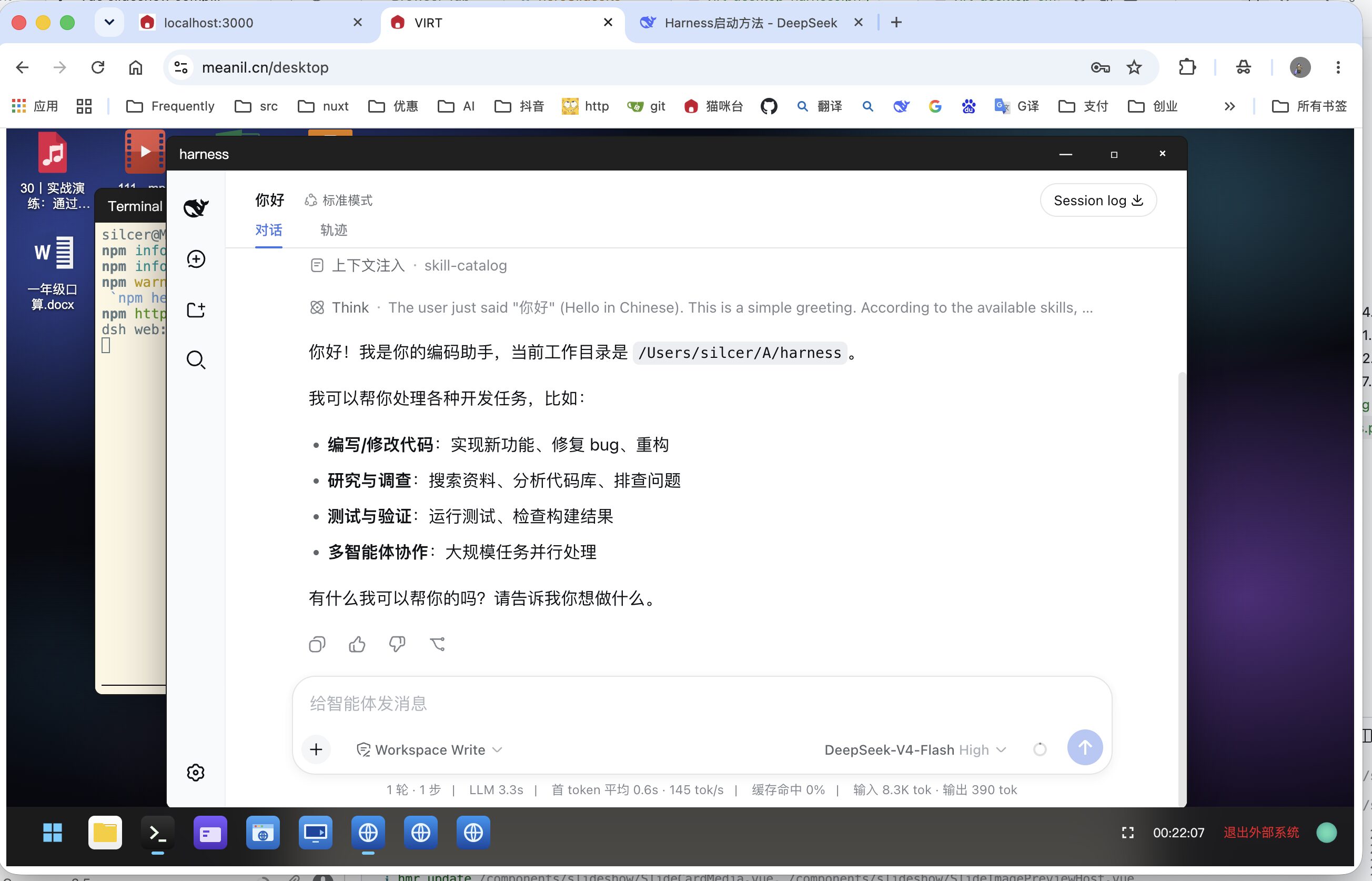The width and height of the screenshot is (1372, 881).
Task: Open purple card app on taskbar
Action: tap(210, 833)
